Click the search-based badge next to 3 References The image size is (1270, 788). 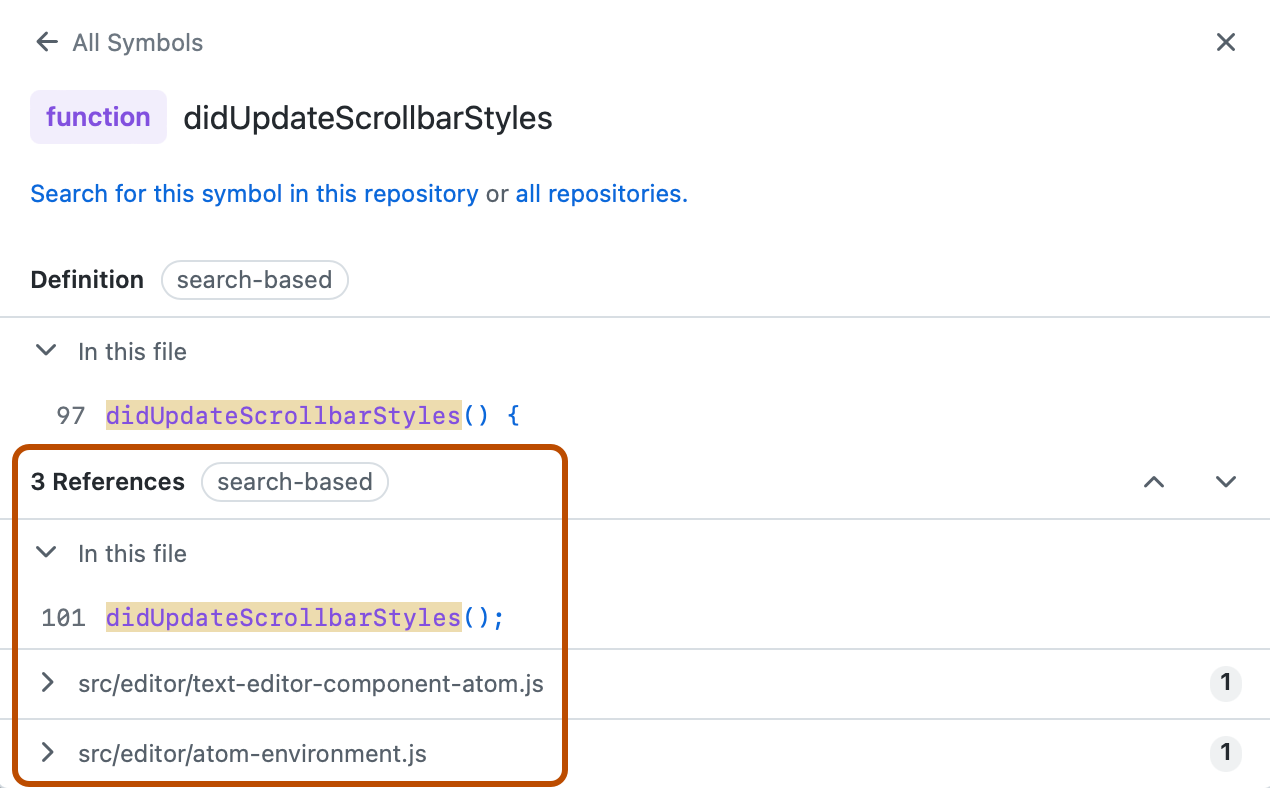tap(295, 482)
